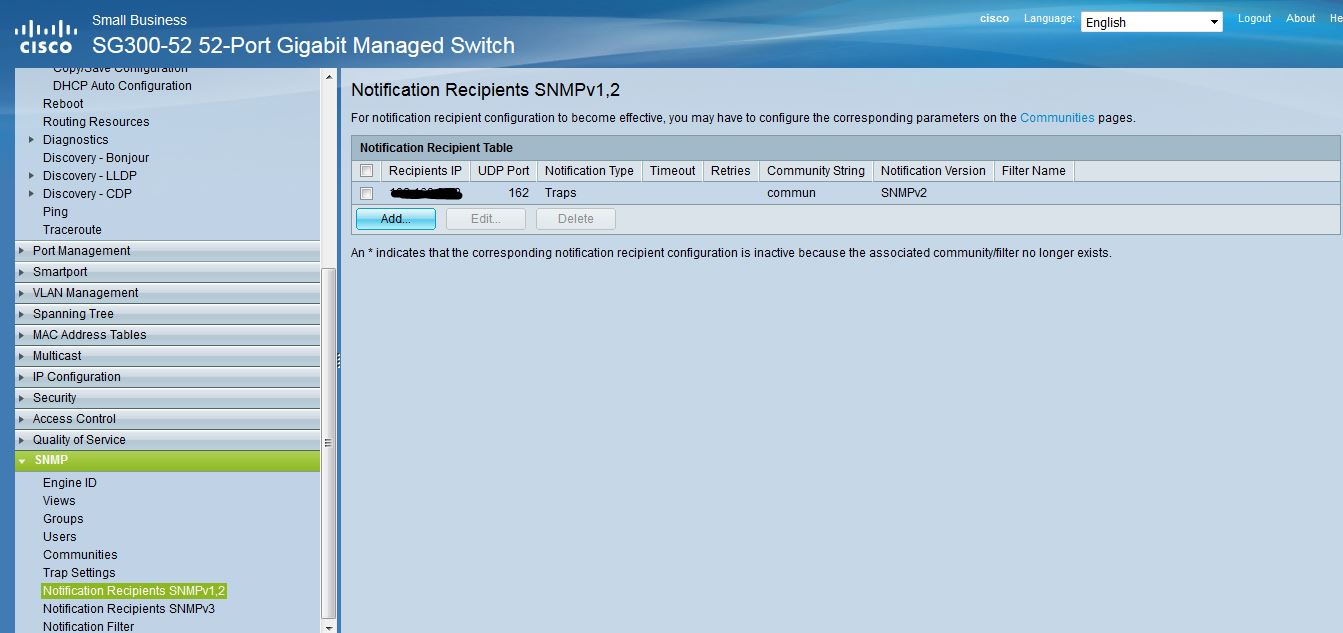Click the sidebar scrollbar up arrow

click(x=328, y=76)
